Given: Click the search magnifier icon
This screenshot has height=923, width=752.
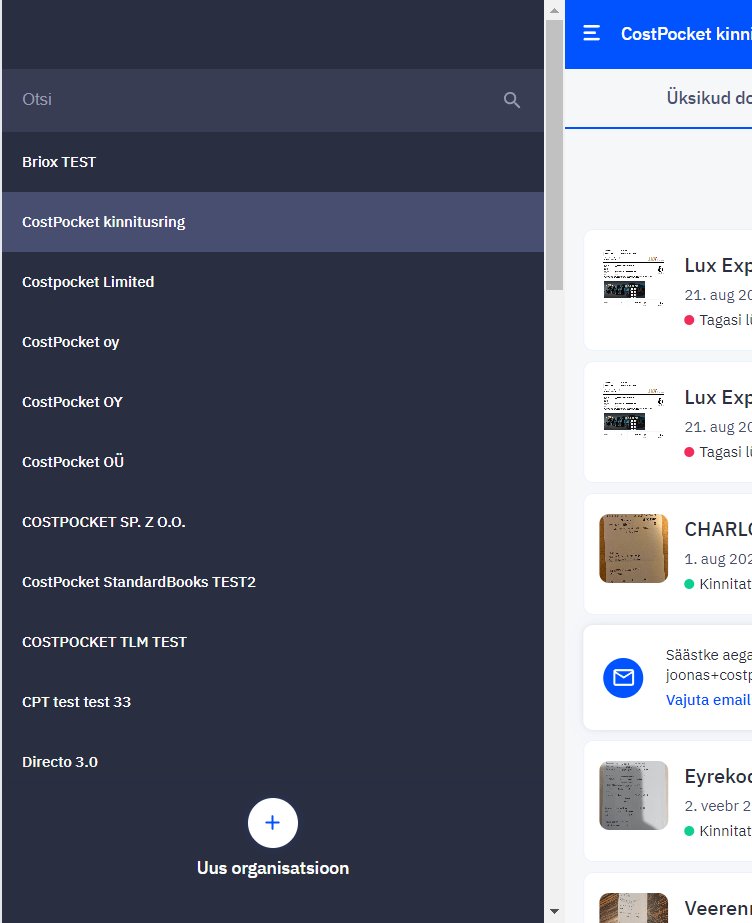Looking at the screenshot, I should (x=511, y=100).
